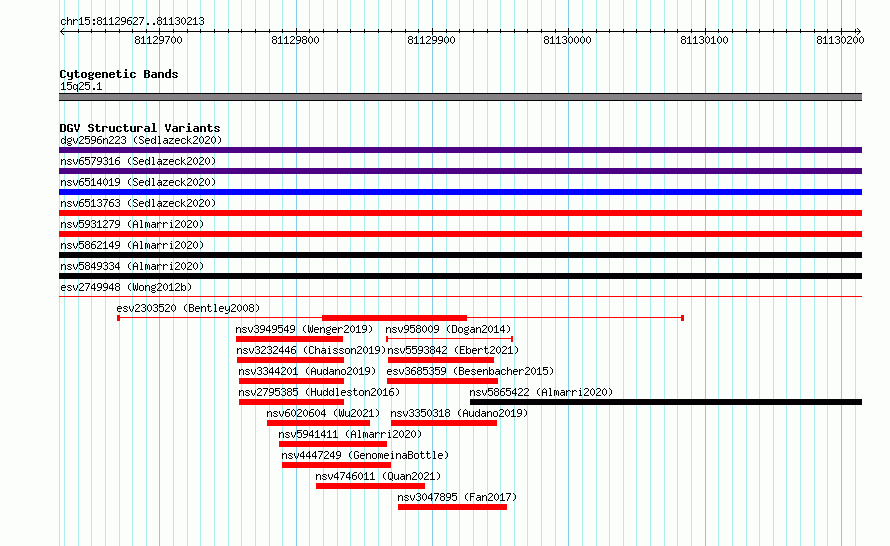Open nsv6513763 (Sedlazeck2020) variant label
The width and height of the screenshot is (890, 546).
coord(138,203)
